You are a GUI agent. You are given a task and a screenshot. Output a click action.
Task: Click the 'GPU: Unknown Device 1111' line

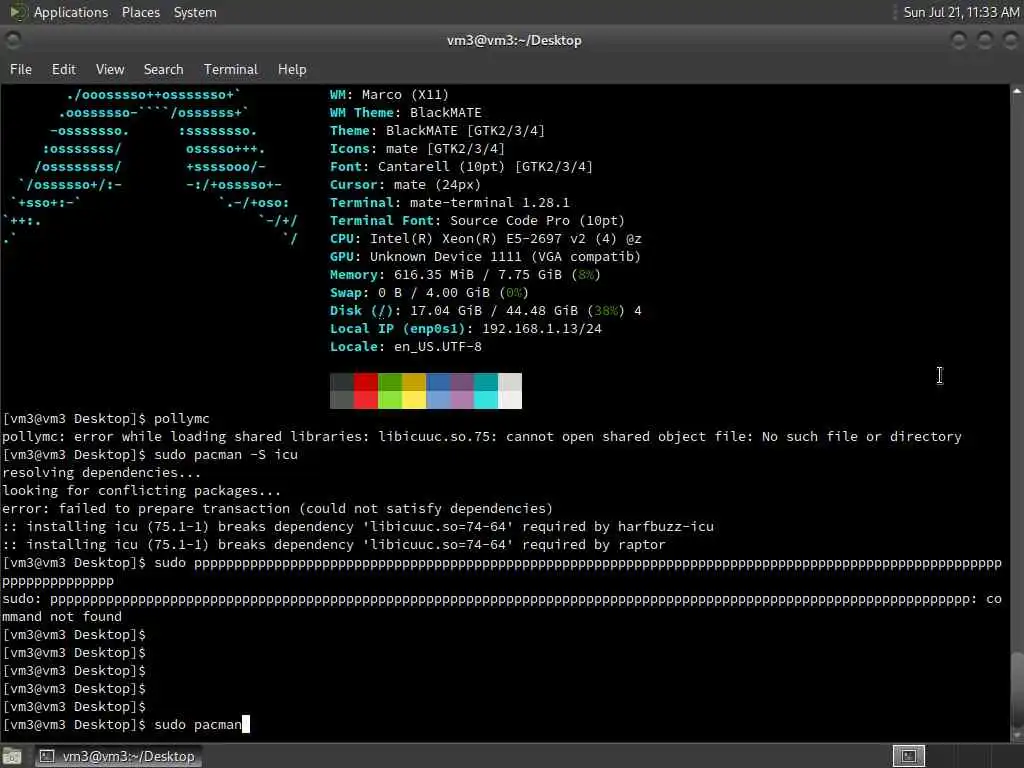485,257
